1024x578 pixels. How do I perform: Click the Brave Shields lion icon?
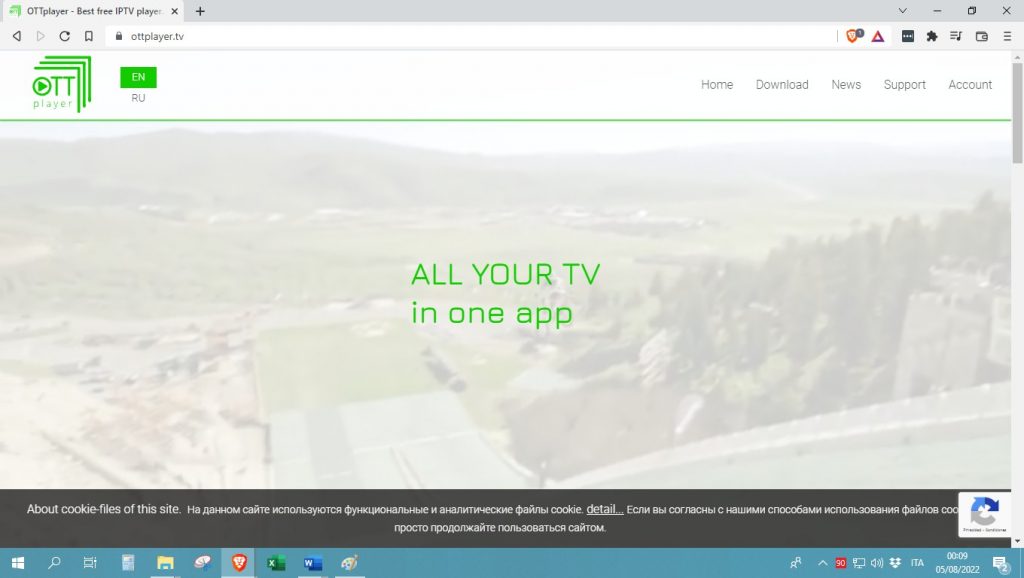coord(853,36)
